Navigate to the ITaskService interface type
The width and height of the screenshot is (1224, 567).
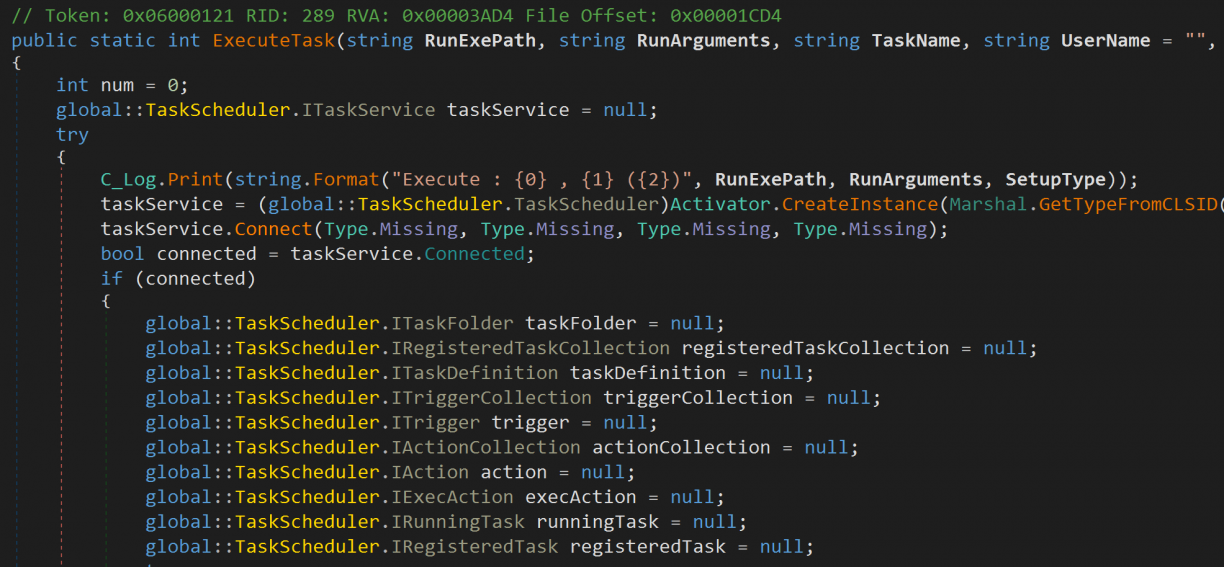click(368, 110)
